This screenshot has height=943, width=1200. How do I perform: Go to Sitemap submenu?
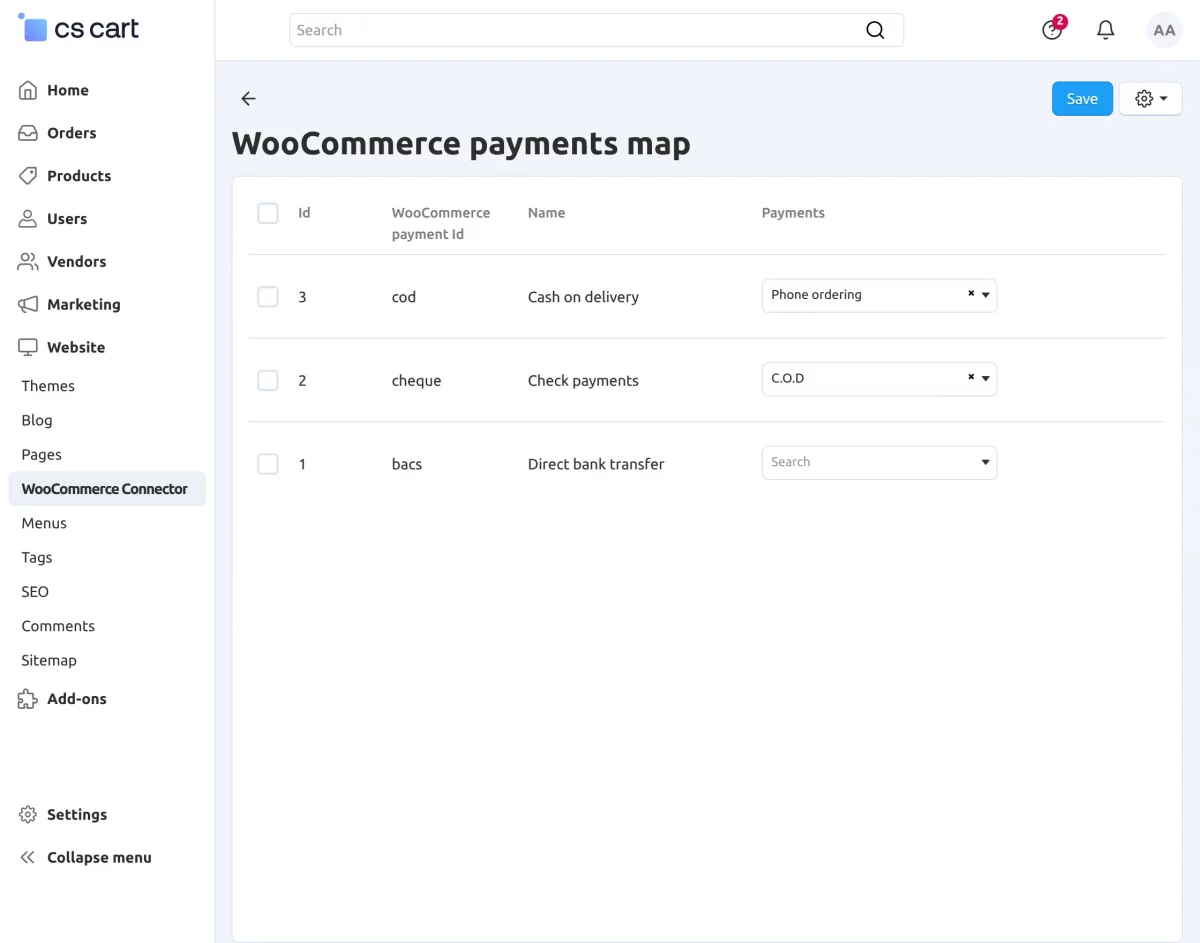click(x=49, y=661)
